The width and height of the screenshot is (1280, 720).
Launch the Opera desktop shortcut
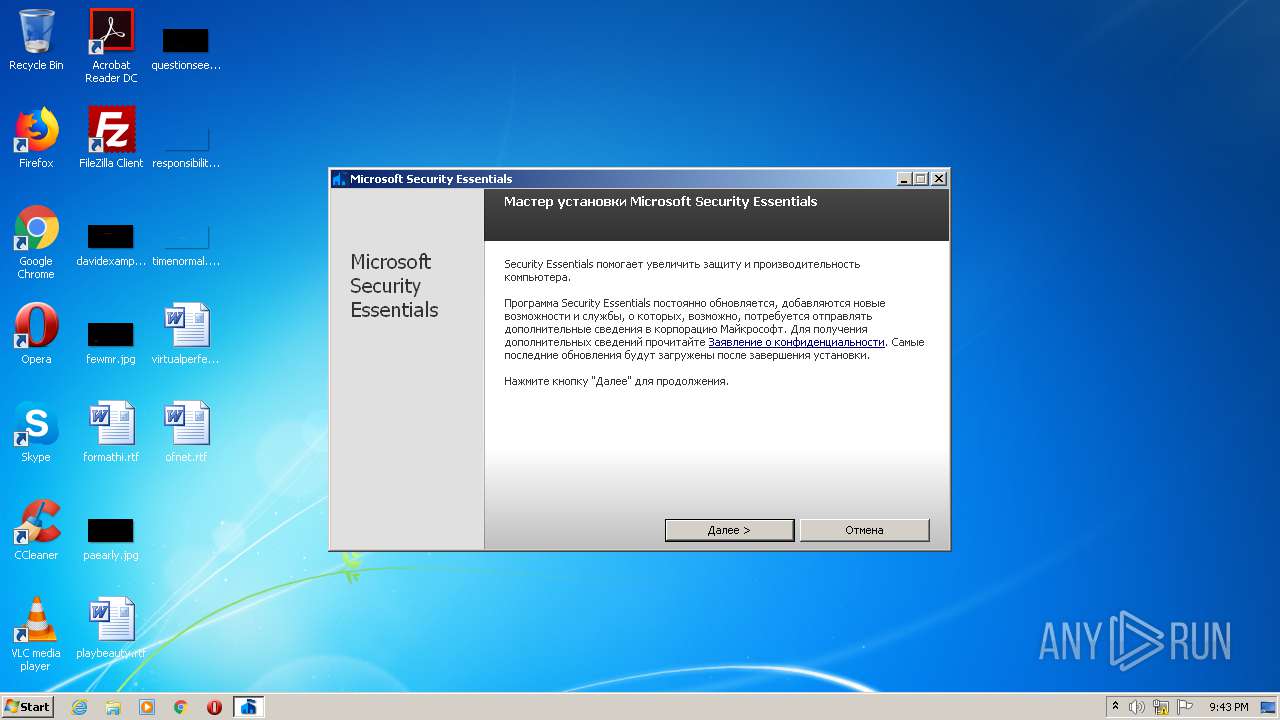click(x=36, y=334)
